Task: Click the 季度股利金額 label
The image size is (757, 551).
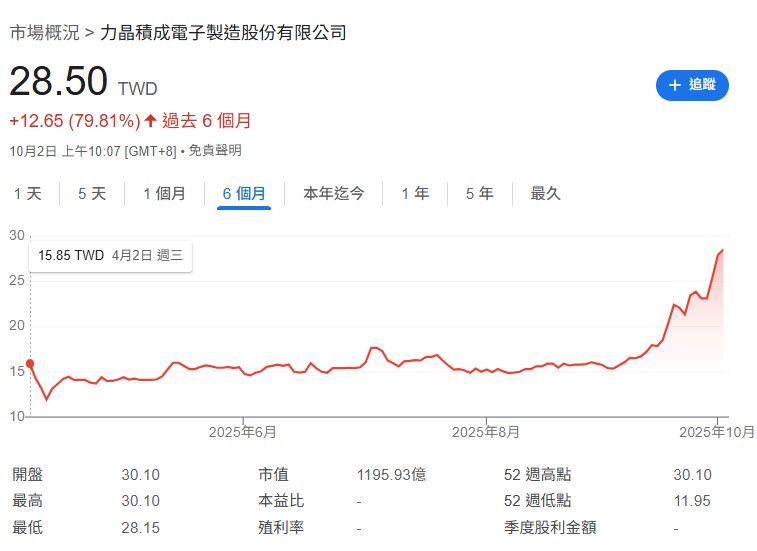Action: point(550,527)
